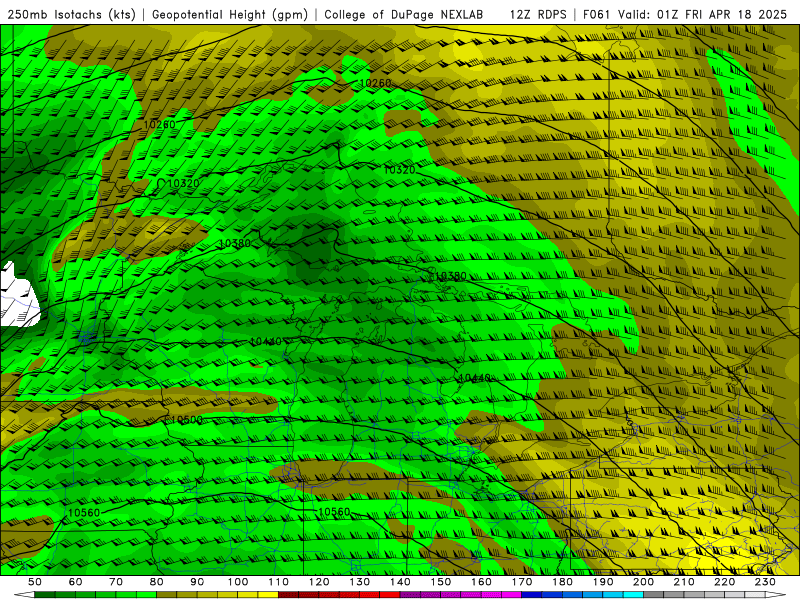Click the 'Valid: 01Z FRI APR 18 2025' text
The height and width of the screenshot is (600, 800).
coord(703,15)
